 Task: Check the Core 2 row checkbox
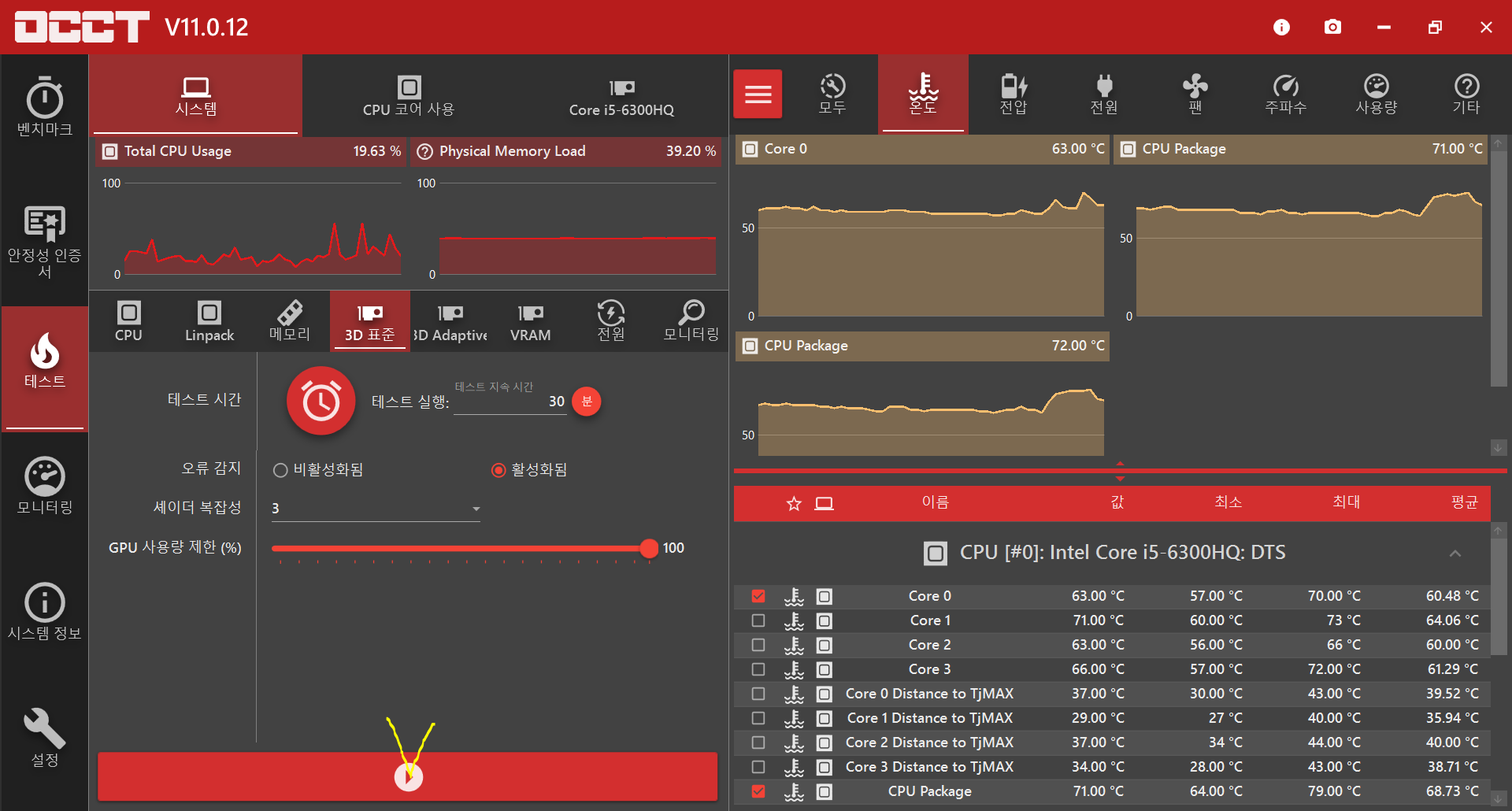758,645
